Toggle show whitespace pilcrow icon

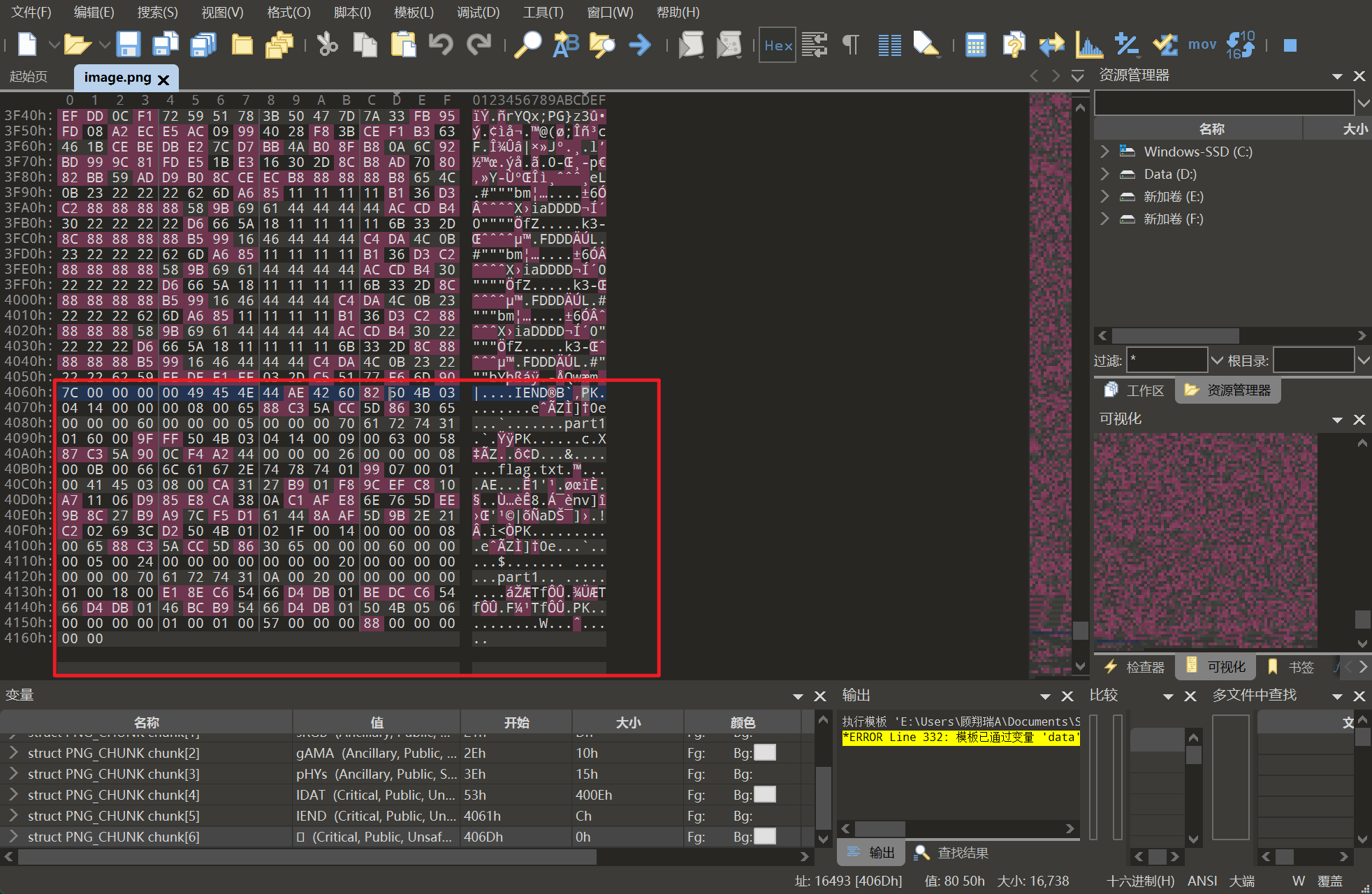coord(851,45)
